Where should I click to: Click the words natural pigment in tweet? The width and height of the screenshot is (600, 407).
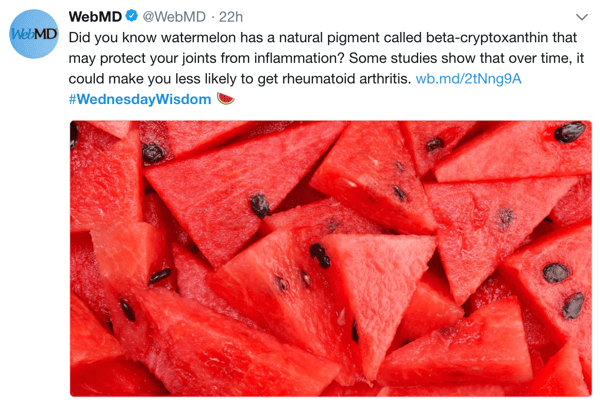[x=329, y=37]
